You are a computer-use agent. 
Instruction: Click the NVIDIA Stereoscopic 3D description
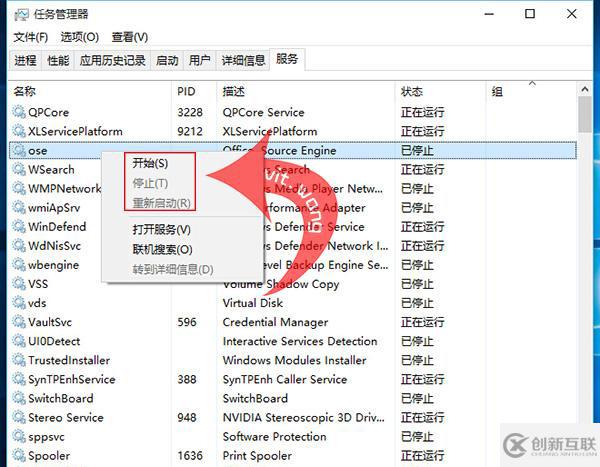pos(303,418)
